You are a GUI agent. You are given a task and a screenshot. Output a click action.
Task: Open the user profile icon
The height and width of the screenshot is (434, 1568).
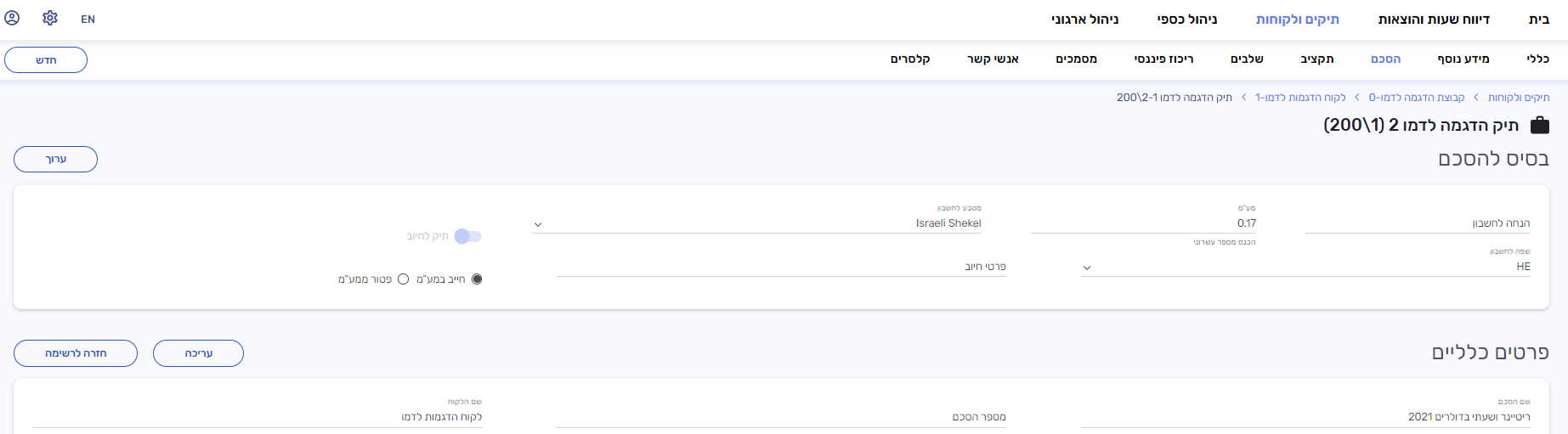pos(12,18)
